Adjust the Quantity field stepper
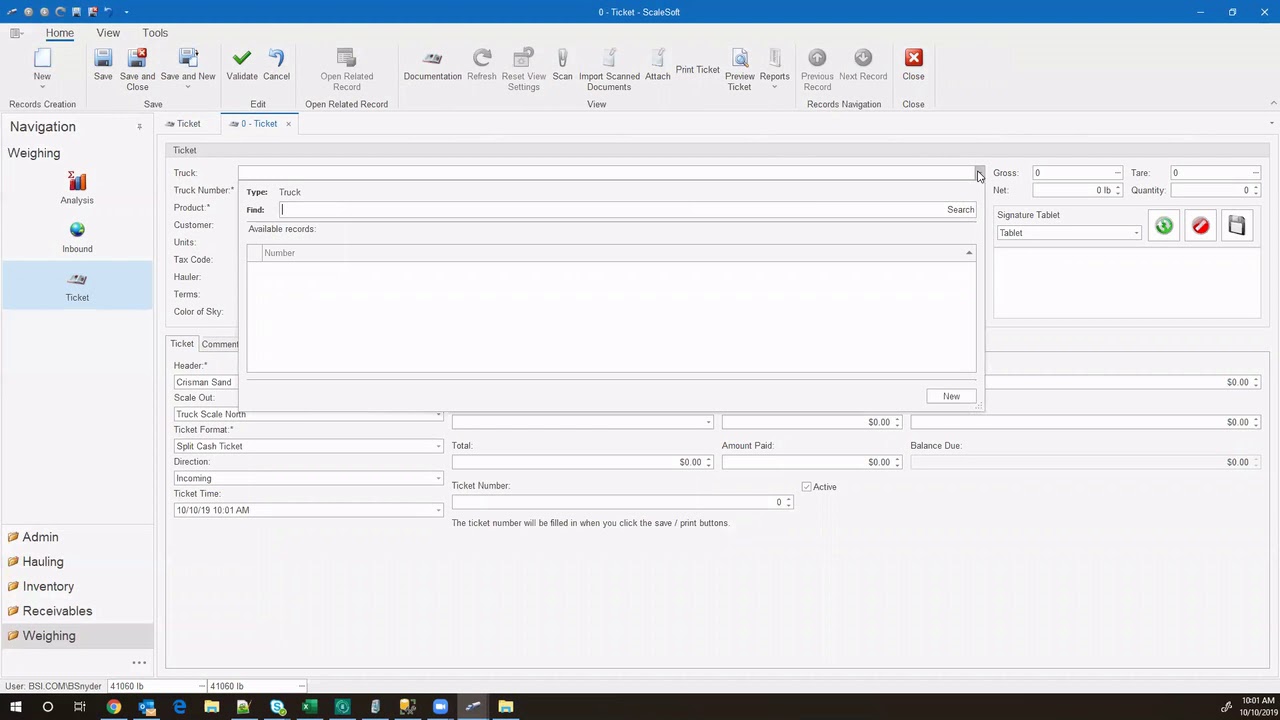Viewport: 1280px width, 720px height. click(1256, 190)
